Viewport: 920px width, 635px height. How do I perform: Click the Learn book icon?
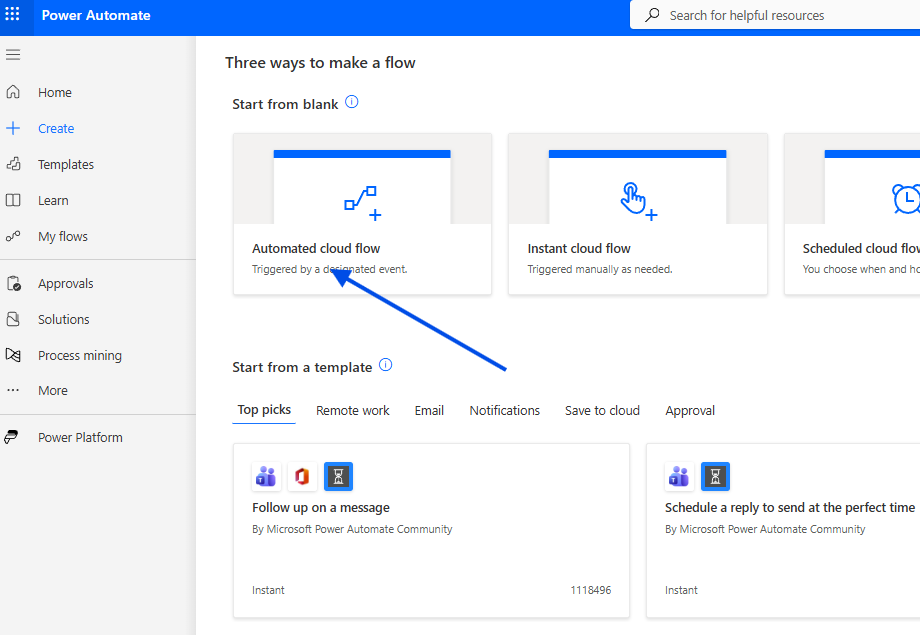coord(13,200)
